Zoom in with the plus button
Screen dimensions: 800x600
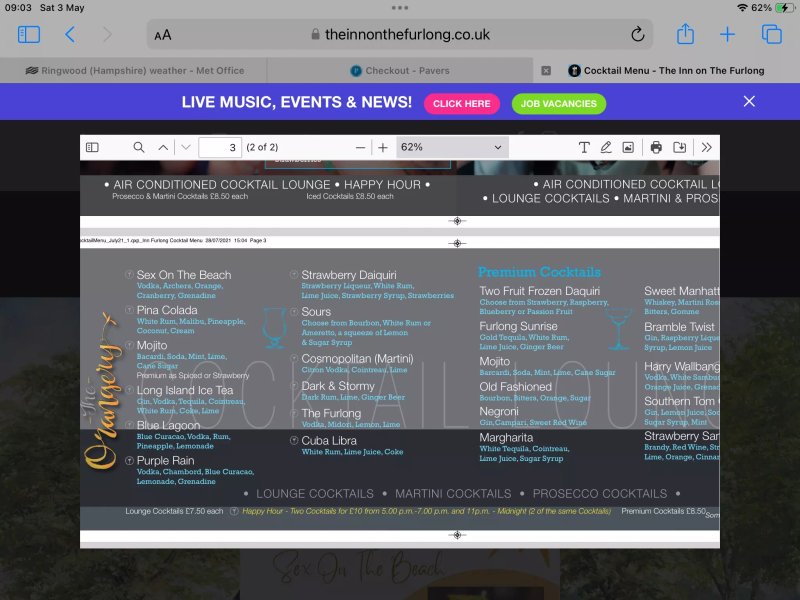click(383, 147)
